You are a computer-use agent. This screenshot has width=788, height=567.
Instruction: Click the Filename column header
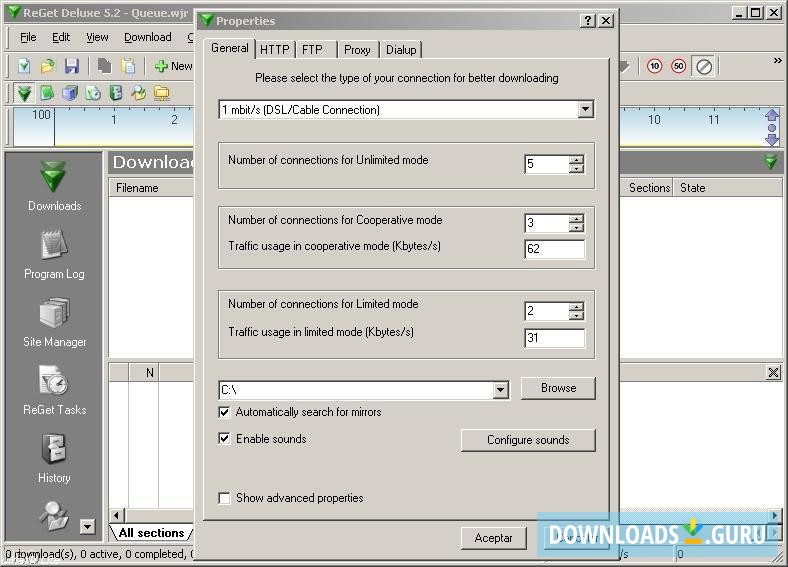pyautogui.click(x=151, y=187)
